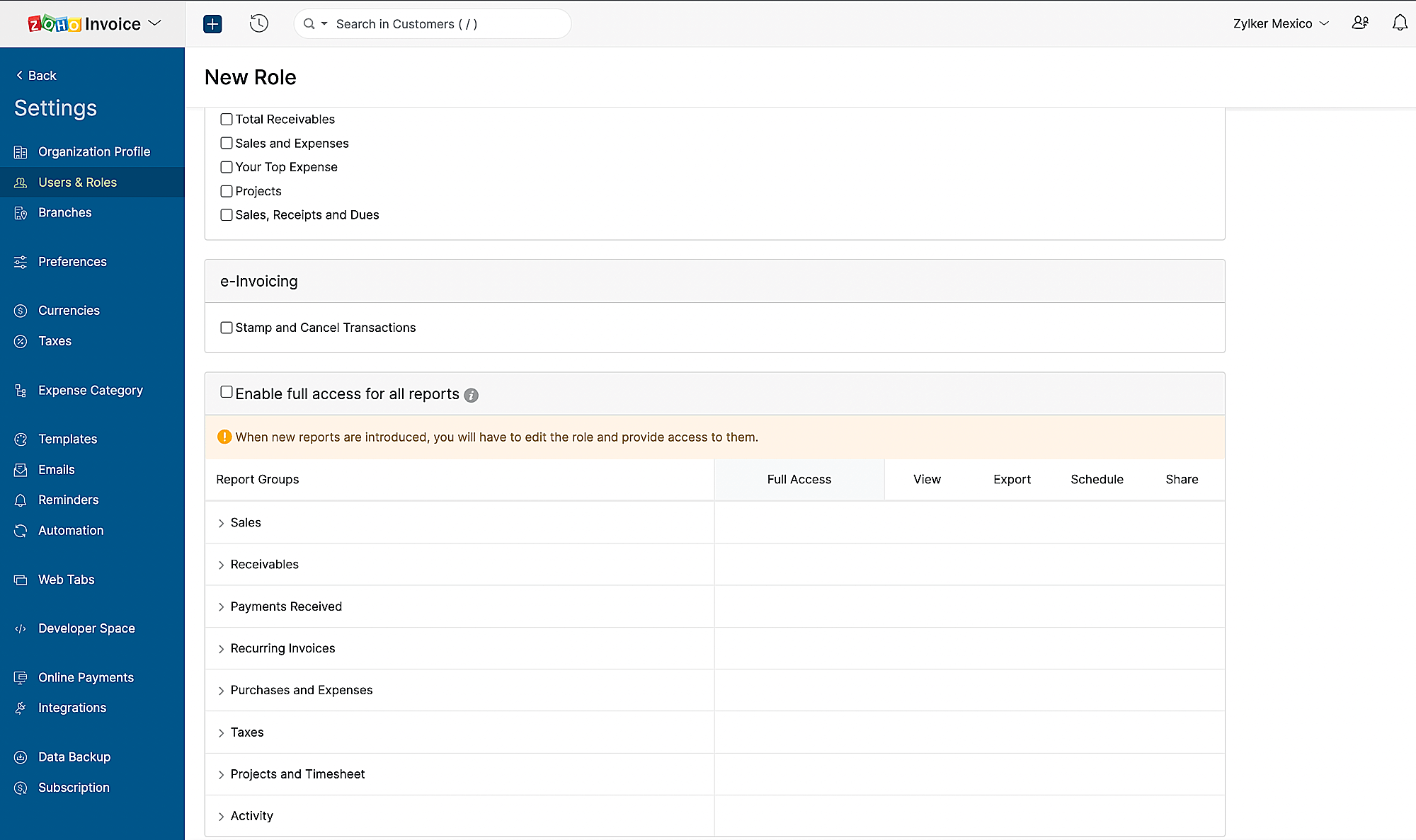Open the notifications bell icon
Viewport: 1416px width, 840px height.
[1400, 23]
